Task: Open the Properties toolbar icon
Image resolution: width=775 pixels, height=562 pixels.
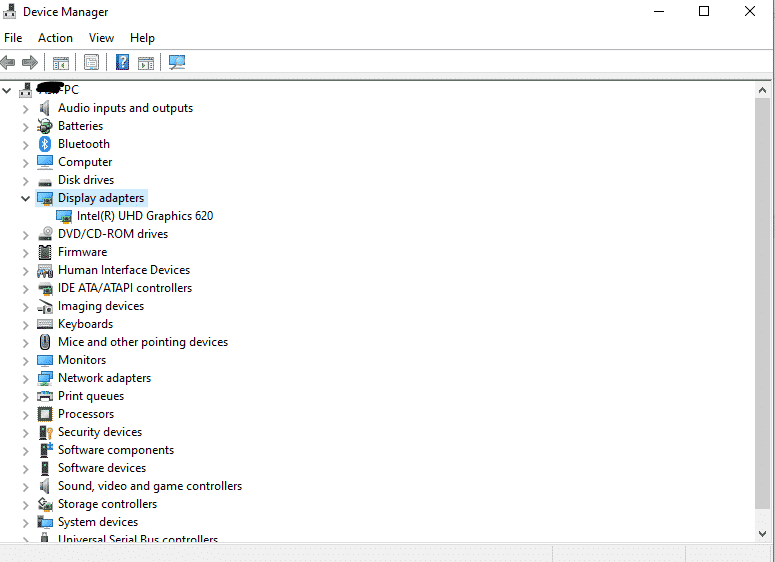Action: 91,62
